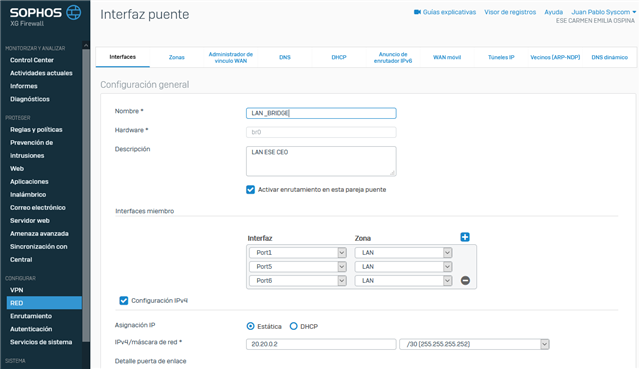This screenshot has width=640, height=369.
Task: Open Aplicaciones in sidebar
Action: [x=29, y=182]
